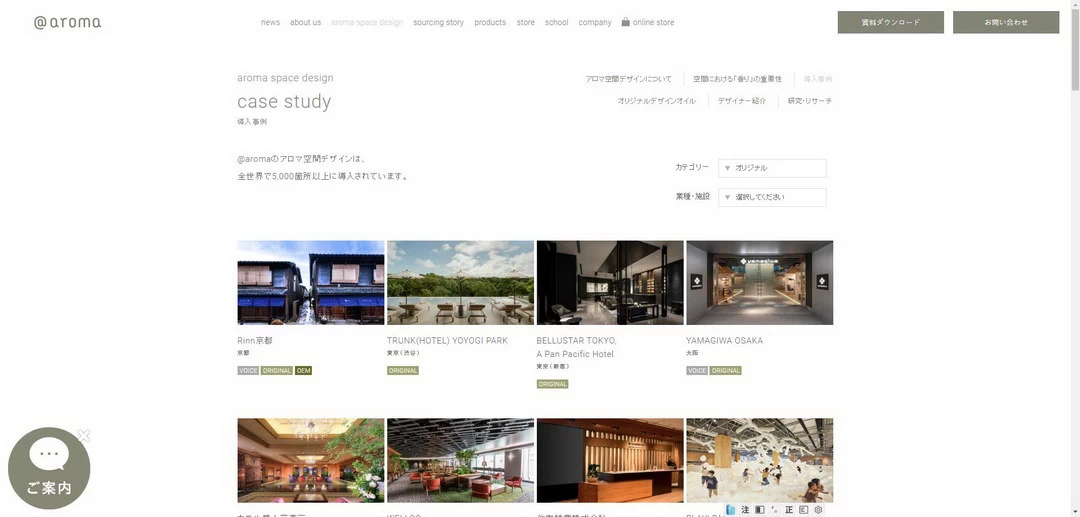
Task: Open the online store shopping bag icon
Action: click(x=625, y=22)
